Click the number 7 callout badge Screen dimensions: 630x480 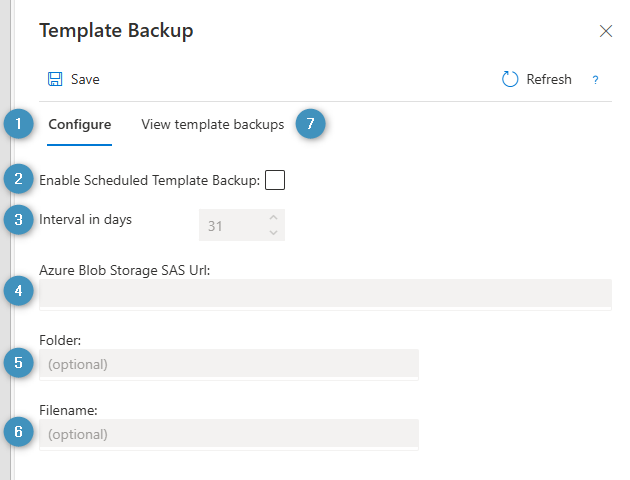(312, 125)
